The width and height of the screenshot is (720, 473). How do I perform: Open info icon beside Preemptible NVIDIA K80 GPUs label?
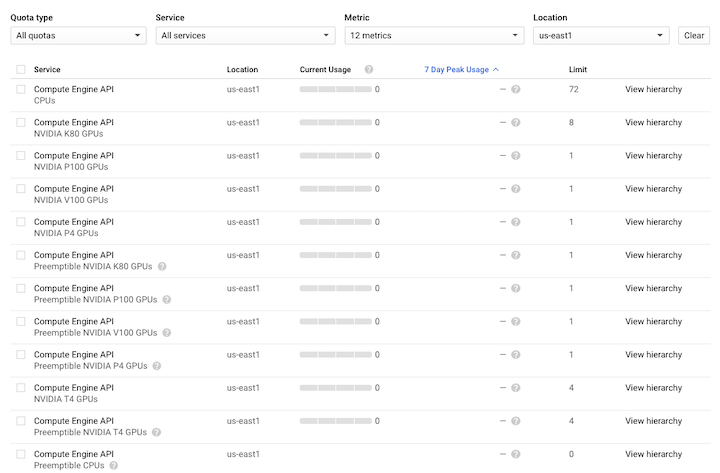tap(162, 266)
